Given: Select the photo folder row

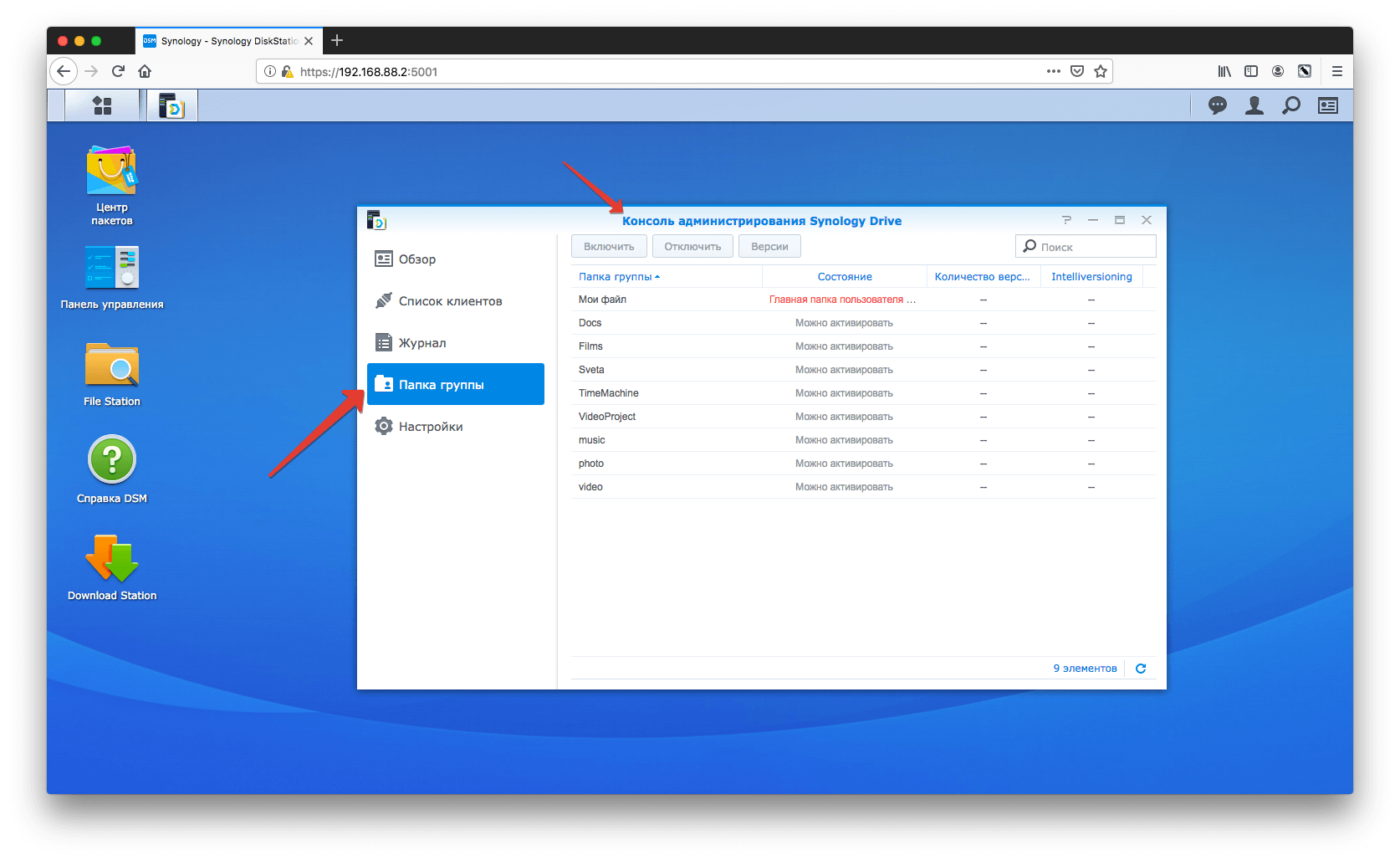Looking at the screenshot, I should point(864,464).
